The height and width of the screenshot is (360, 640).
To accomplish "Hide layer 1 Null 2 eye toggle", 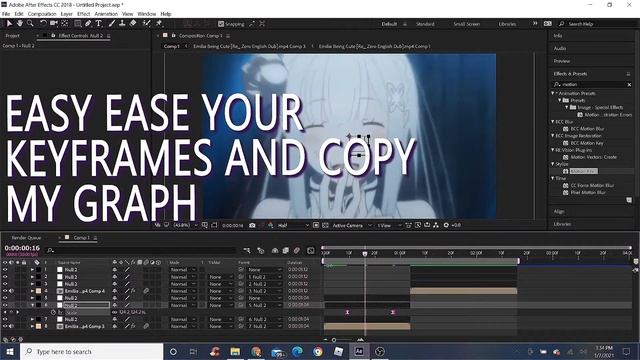I will pyautogui.click(x=5, y=270).
